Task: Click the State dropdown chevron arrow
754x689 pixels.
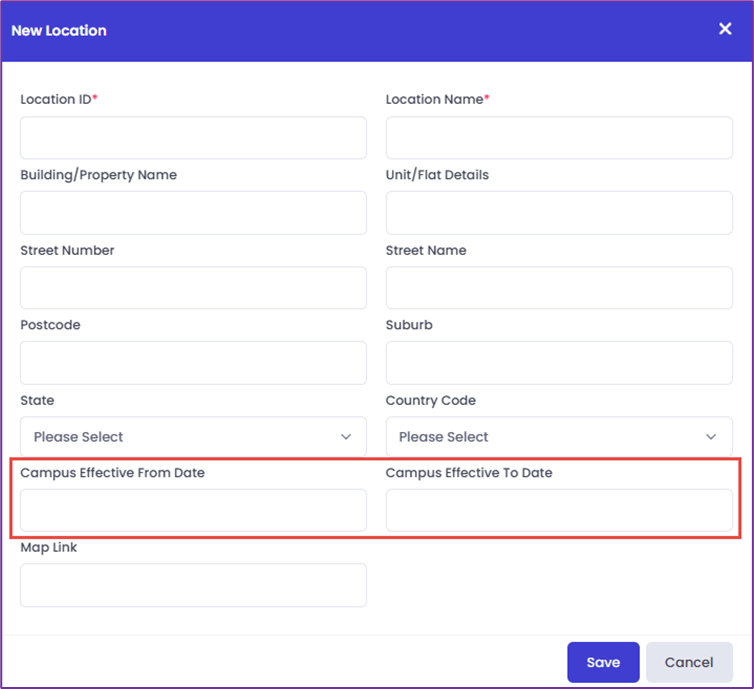Action: [346, 437]
